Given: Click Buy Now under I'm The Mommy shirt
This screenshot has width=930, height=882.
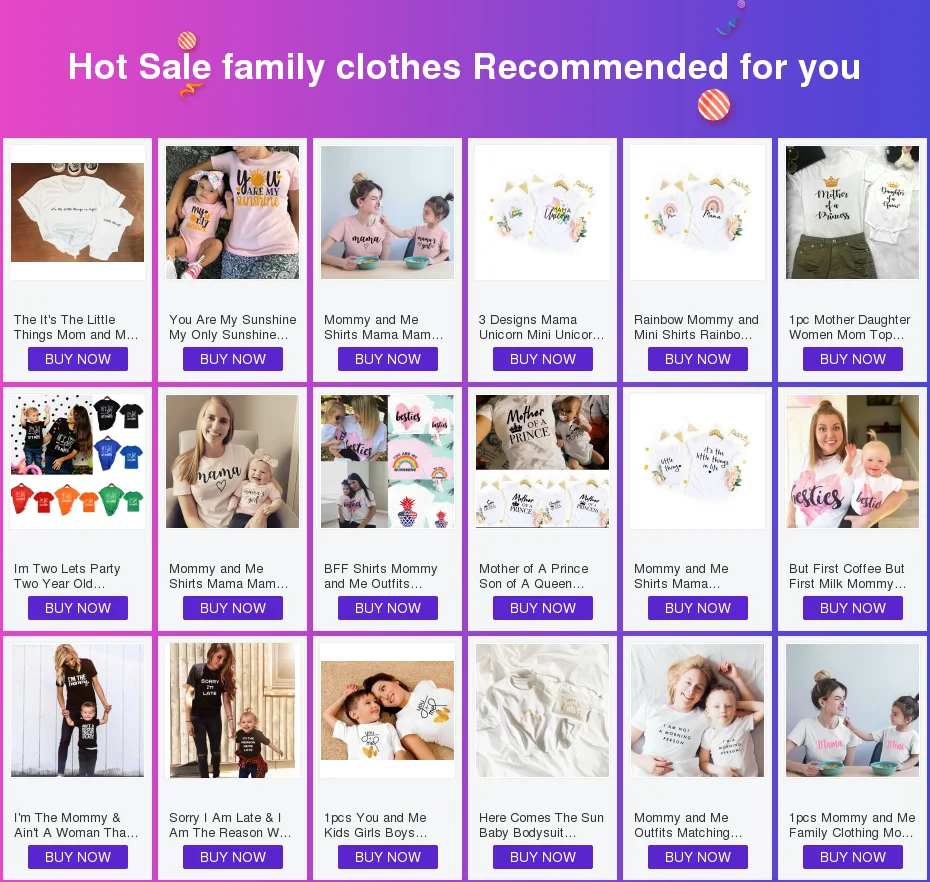Looking at the screenshot, I should (x=78, y=857).
